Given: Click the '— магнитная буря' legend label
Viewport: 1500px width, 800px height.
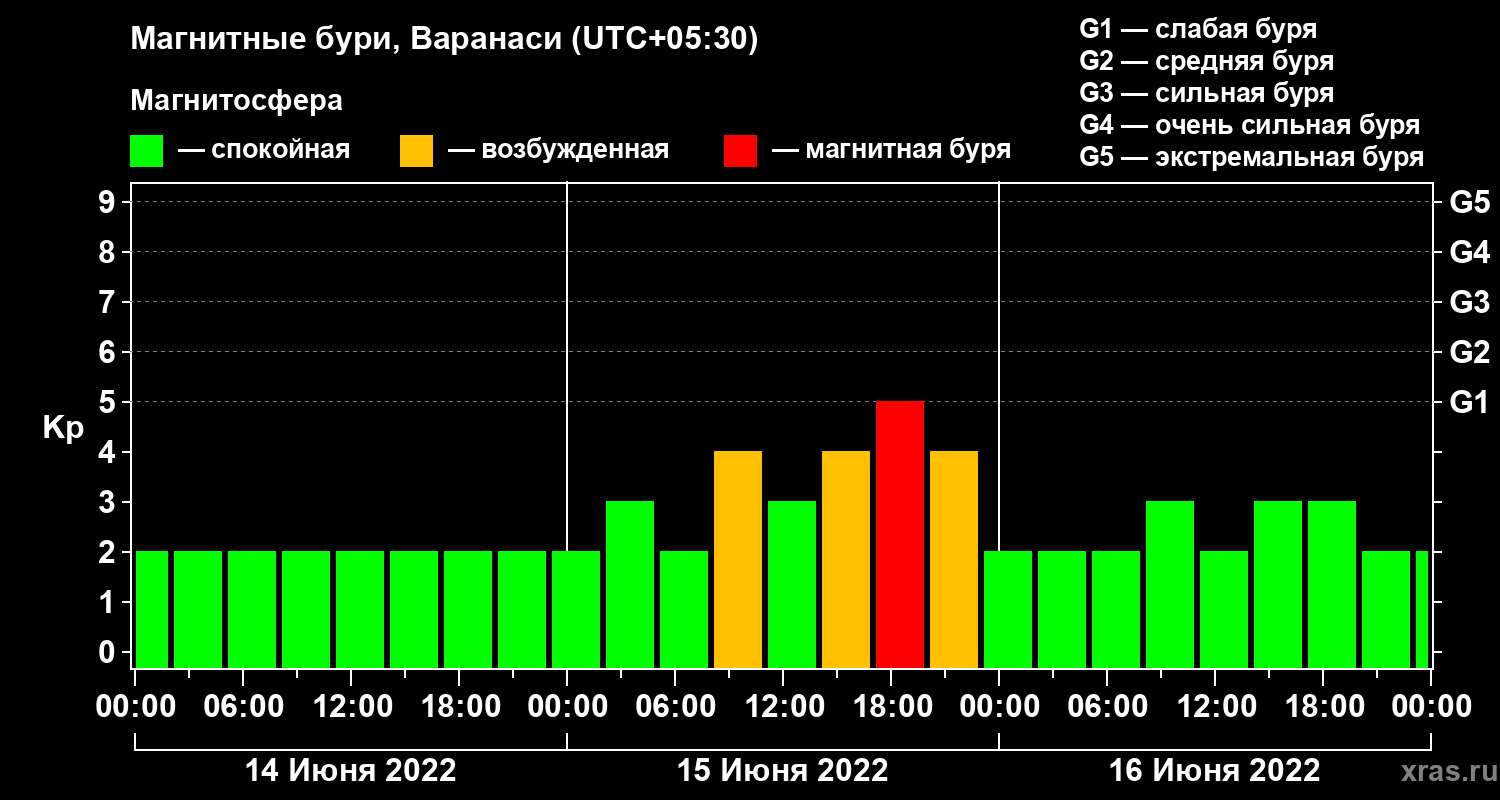Looking at the screenshot, I should coord(891,151).
